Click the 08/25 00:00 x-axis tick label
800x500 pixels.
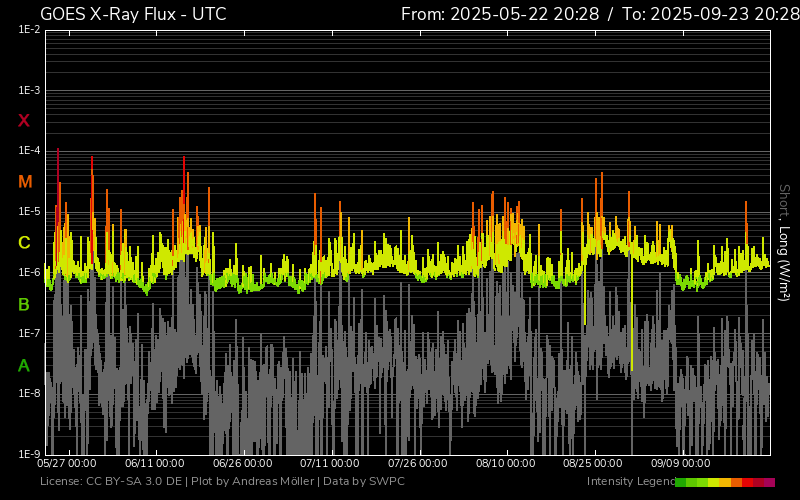point(594,464)
